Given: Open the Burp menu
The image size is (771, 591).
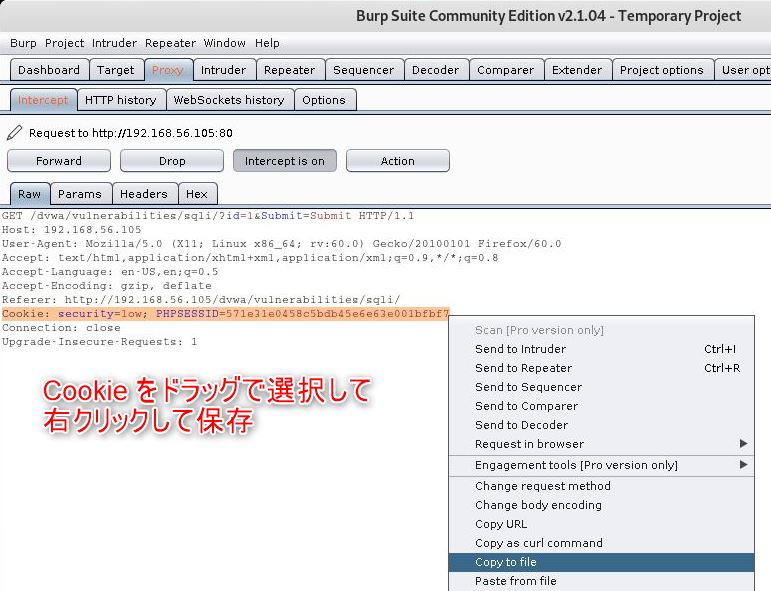Looking at the screenshot, I should [23, 43].
